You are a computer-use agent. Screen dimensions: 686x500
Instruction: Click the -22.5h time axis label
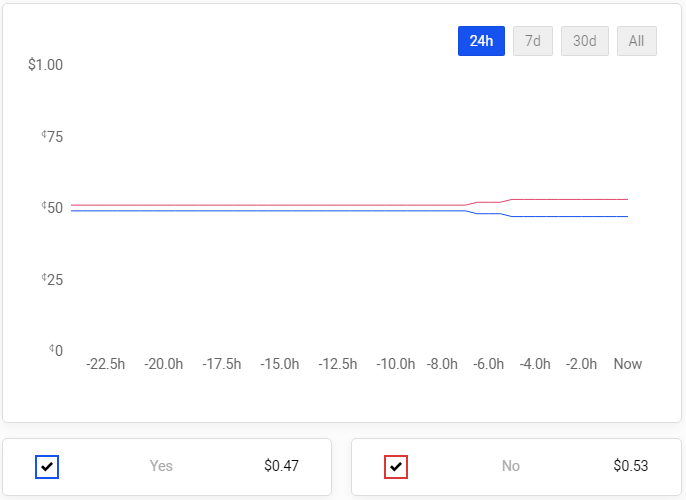[x=106, y=364]
